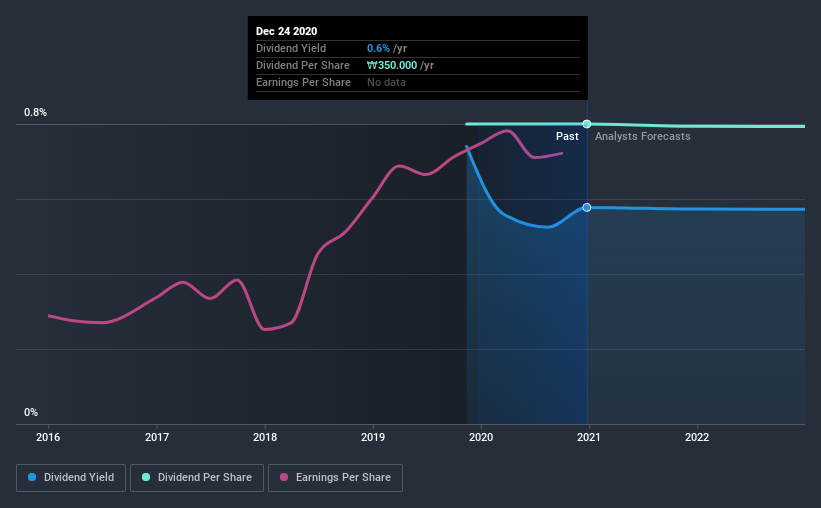This screenshot has height=508, width=821.
Task: Click the ₩350.000 dividend per share value
Action: (x=392, y=65)
